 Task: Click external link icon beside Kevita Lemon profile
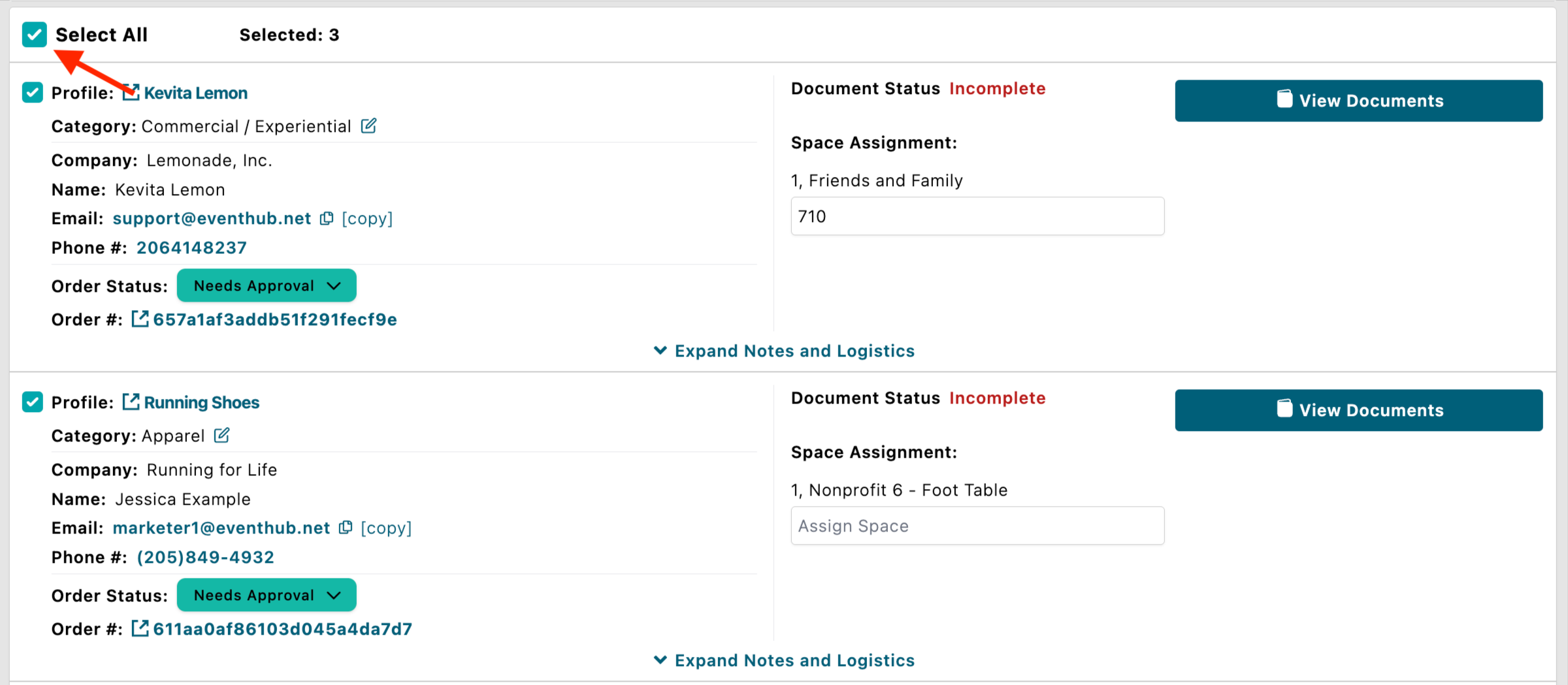coord(131,92)
